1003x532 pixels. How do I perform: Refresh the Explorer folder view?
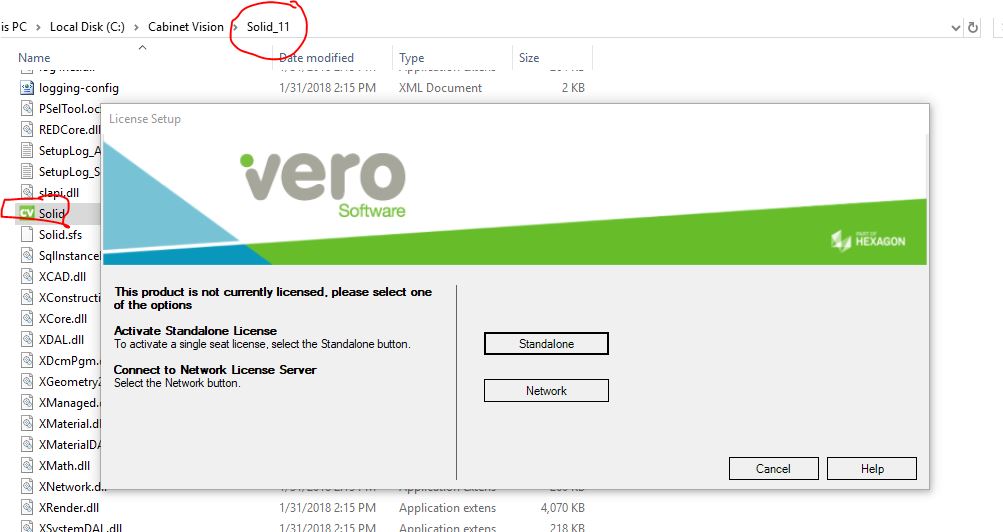[x=973, y=27]
